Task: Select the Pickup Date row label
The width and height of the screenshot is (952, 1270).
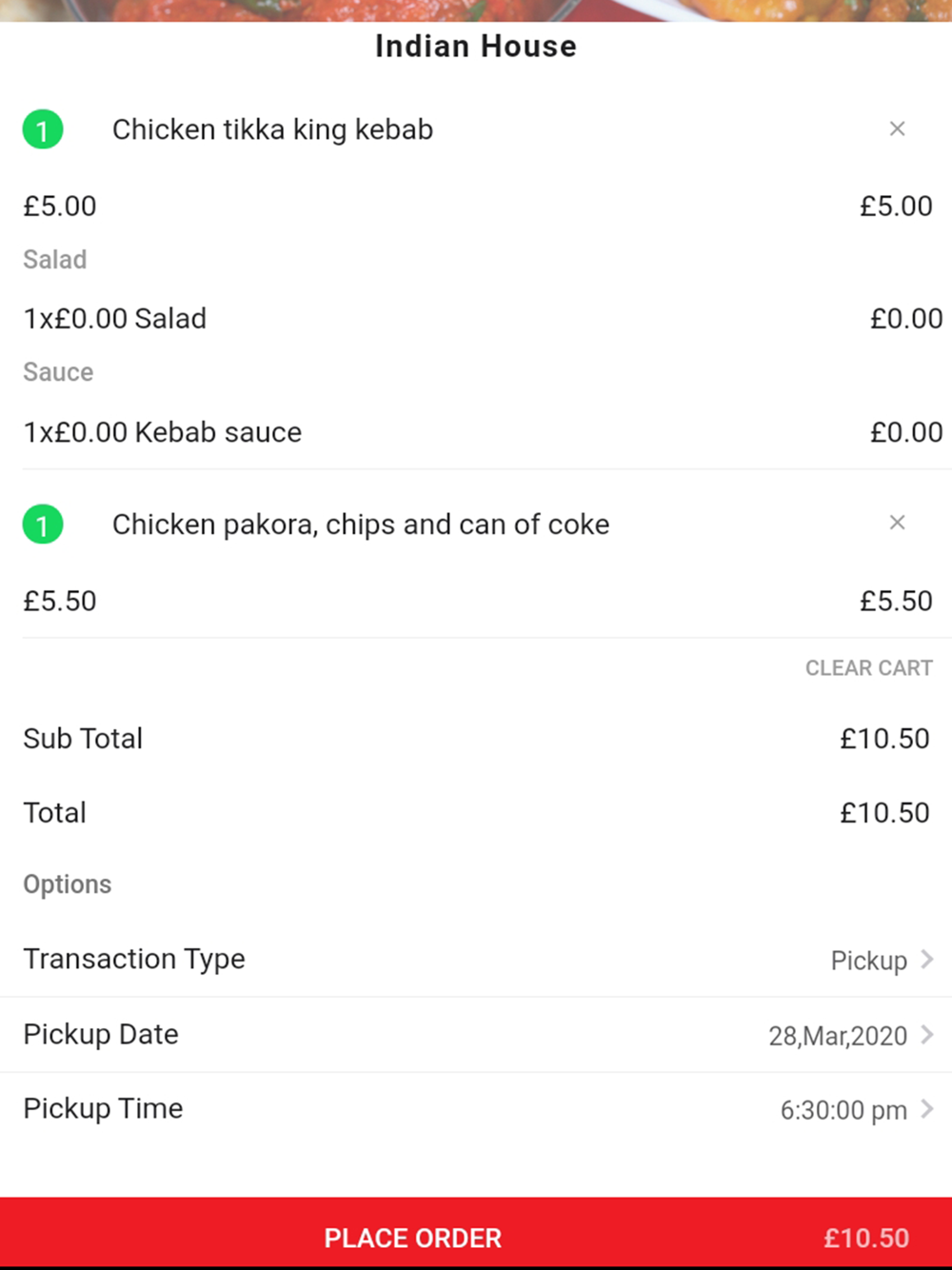Action: tap(101, 1034)
